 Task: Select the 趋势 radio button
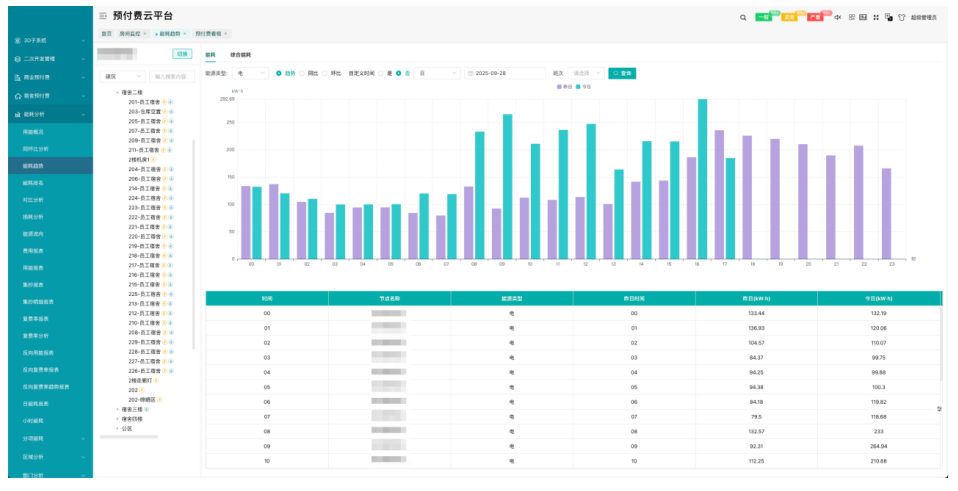[279, 73]
